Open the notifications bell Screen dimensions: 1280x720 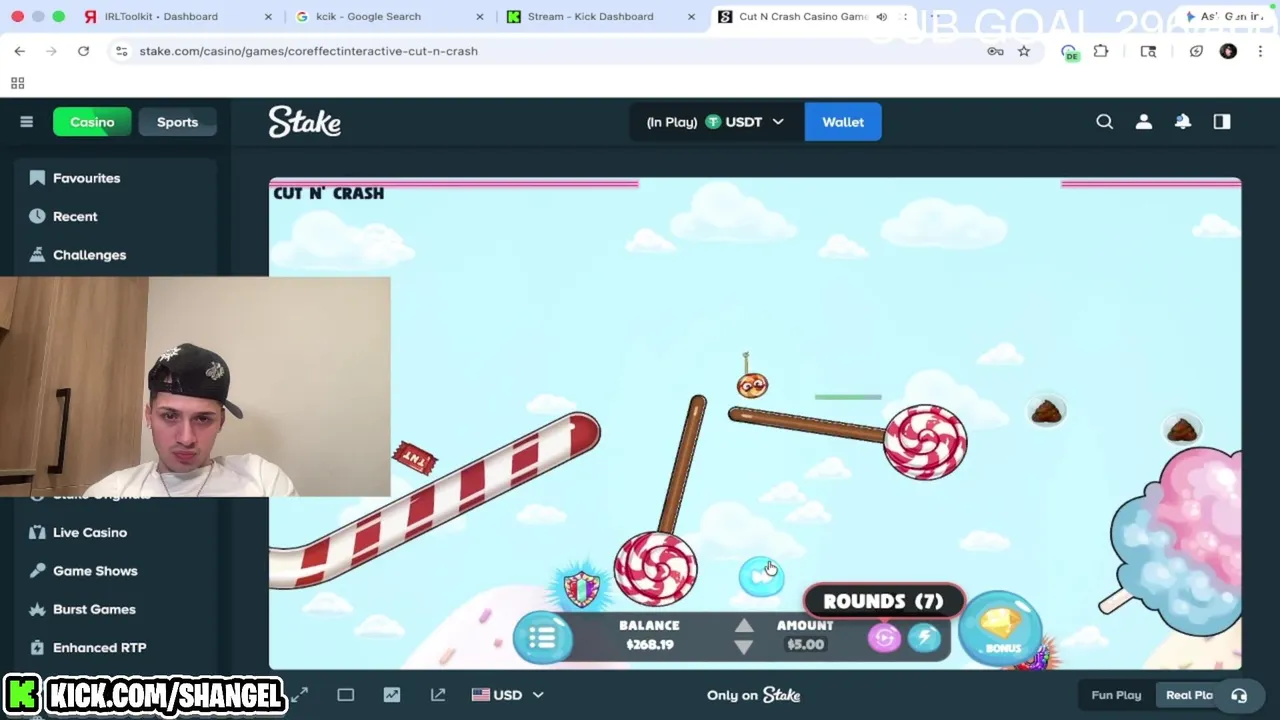[x=1183, y=122]
